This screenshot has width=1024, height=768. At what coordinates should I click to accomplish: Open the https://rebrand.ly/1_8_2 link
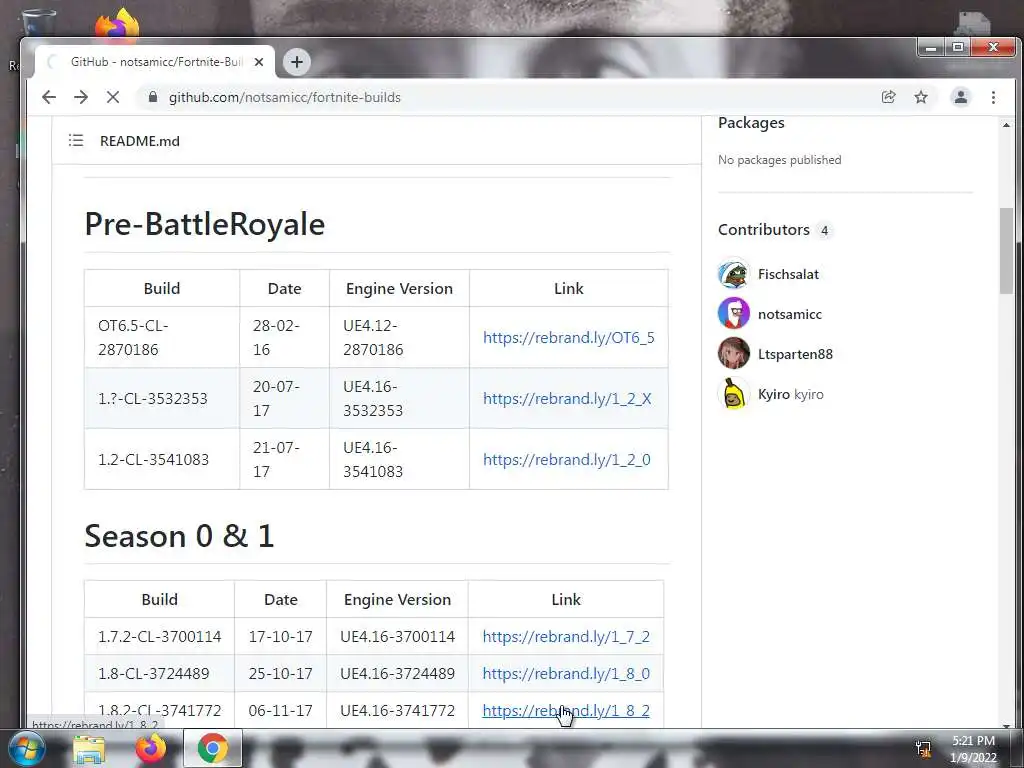point(566,711)
